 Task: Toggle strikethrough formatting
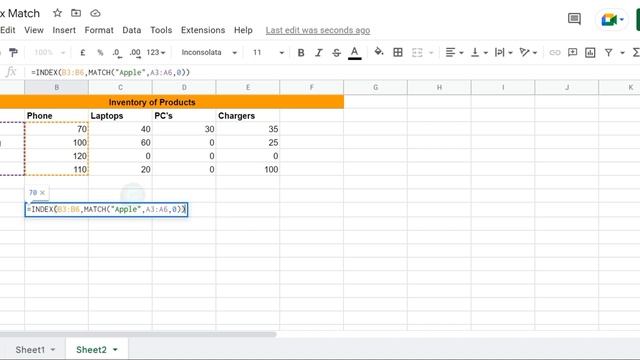coord(336,52)
